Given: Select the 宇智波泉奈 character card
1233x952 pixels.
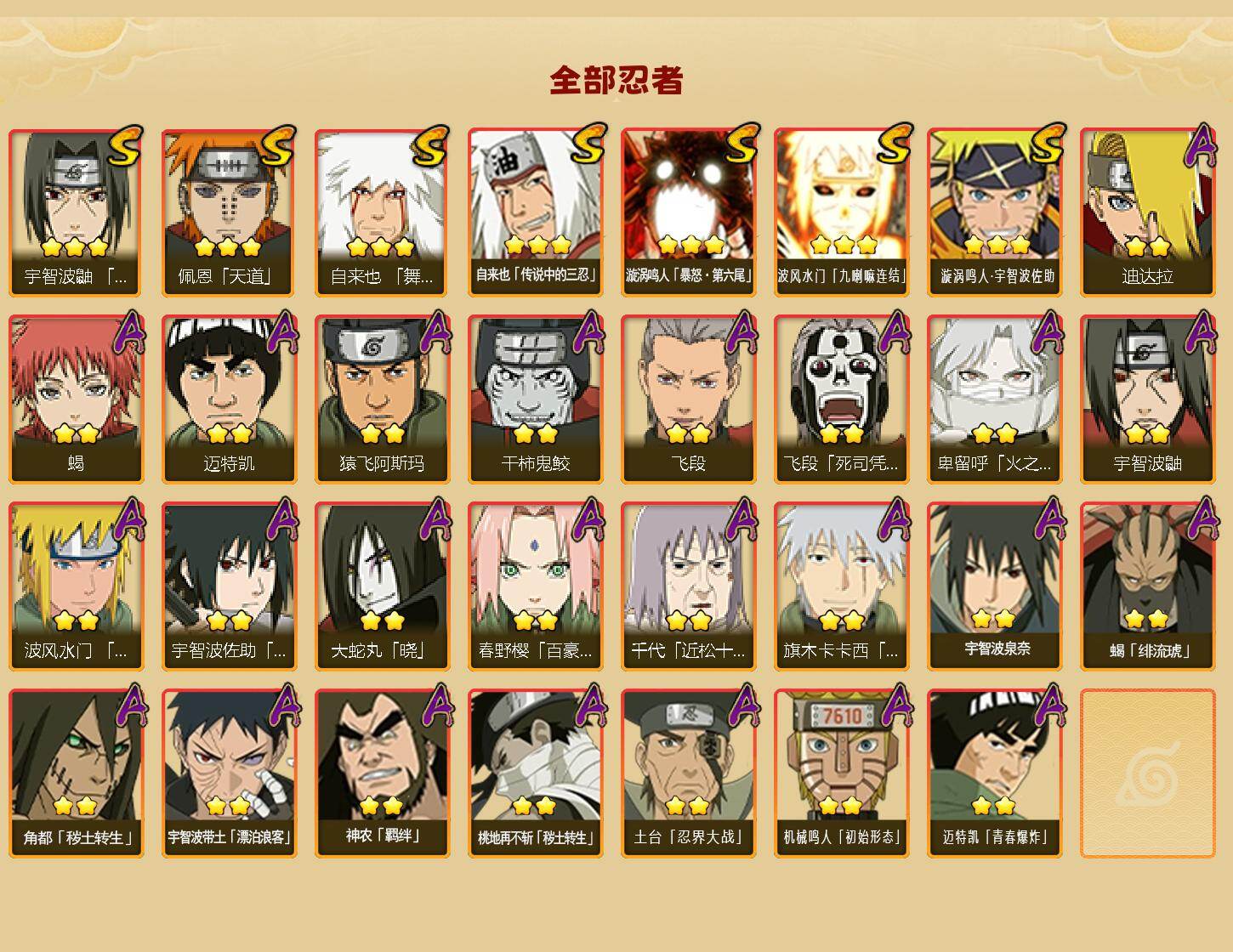Looking at the screenshot, I should click(x=995, y=586).
